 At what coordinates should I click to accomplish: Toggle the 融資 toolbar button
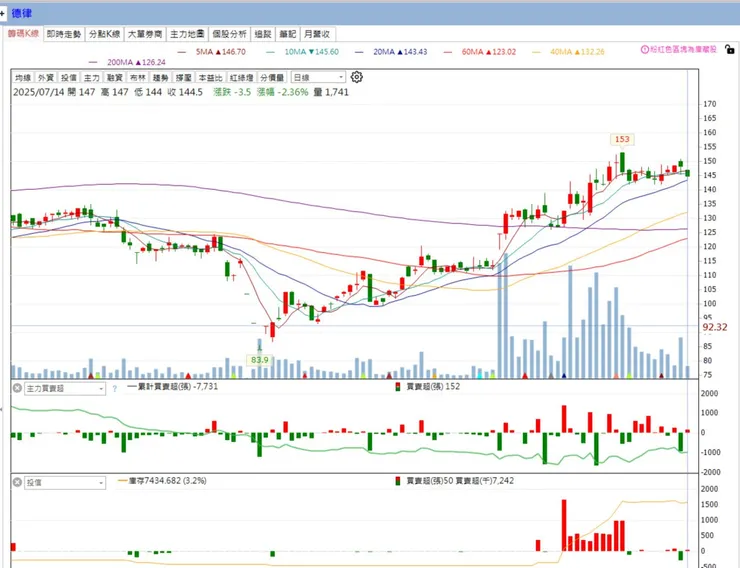[x=114, y=77]
